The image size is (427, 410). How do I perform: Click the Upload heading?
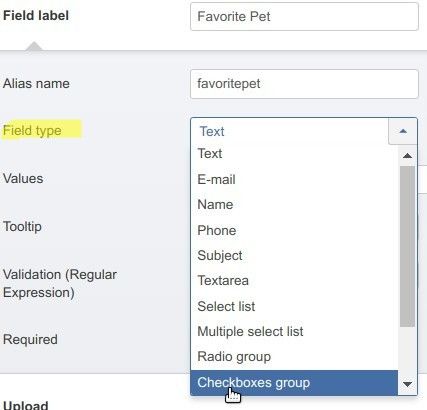tap(26, 405)
